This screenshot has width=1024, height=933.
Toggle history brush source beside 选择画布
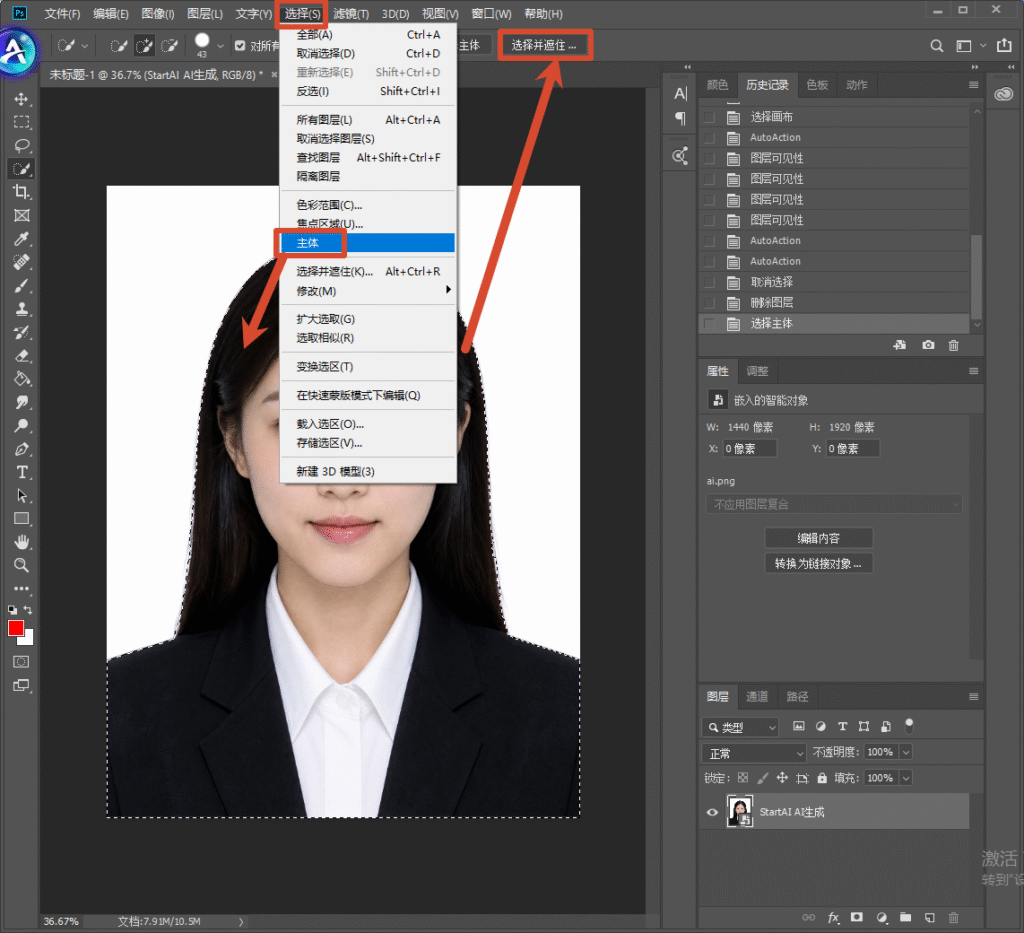point(710,117)
